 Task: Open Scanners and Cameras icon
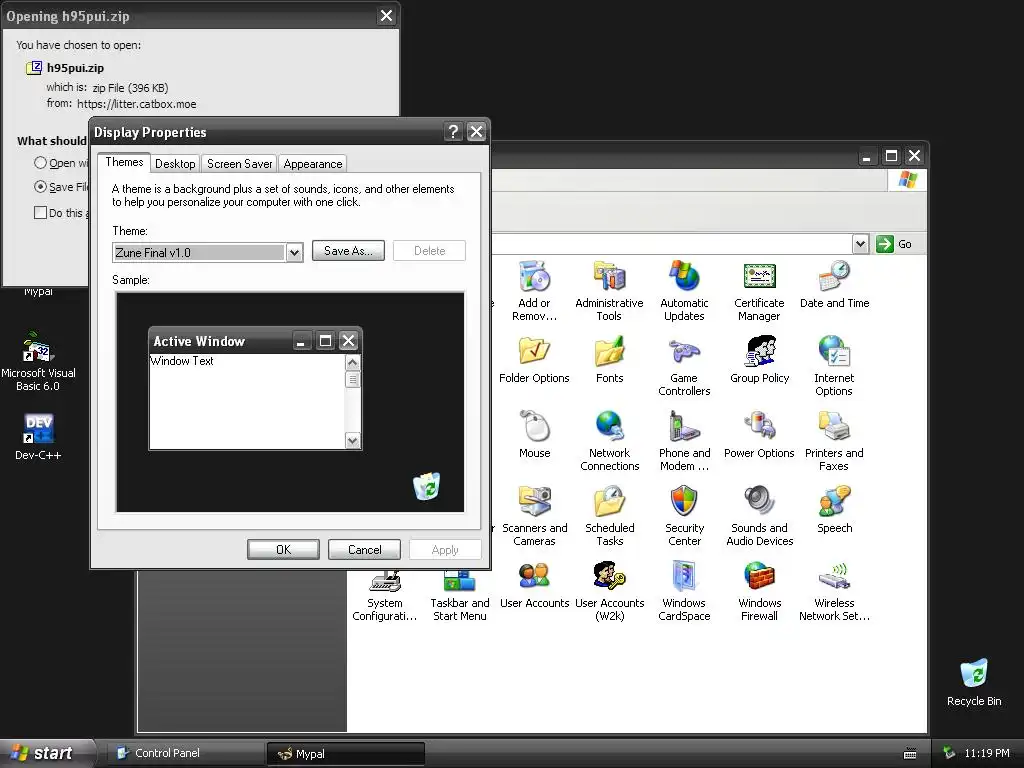534,502
